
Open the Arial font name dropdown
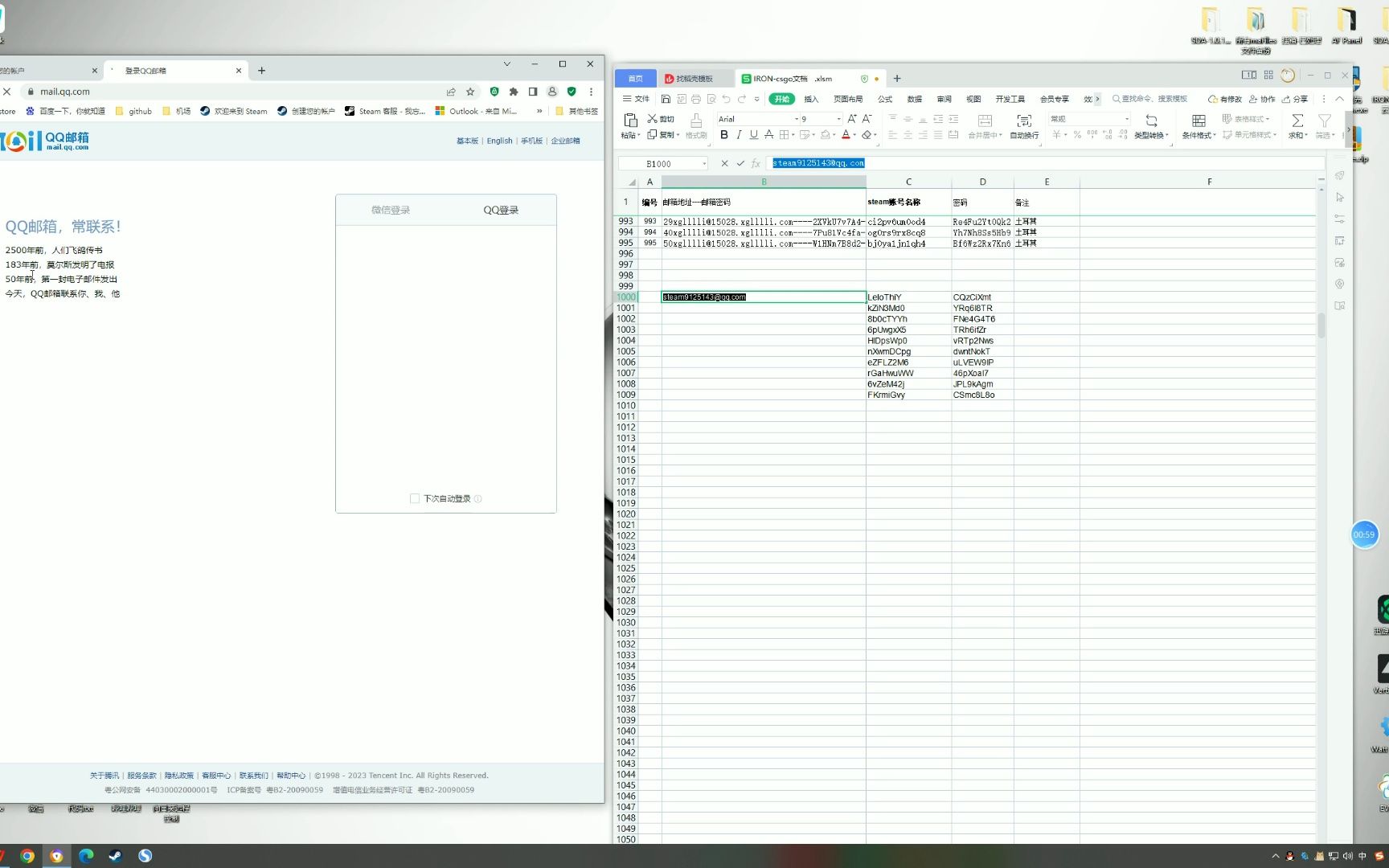(797, 119)
